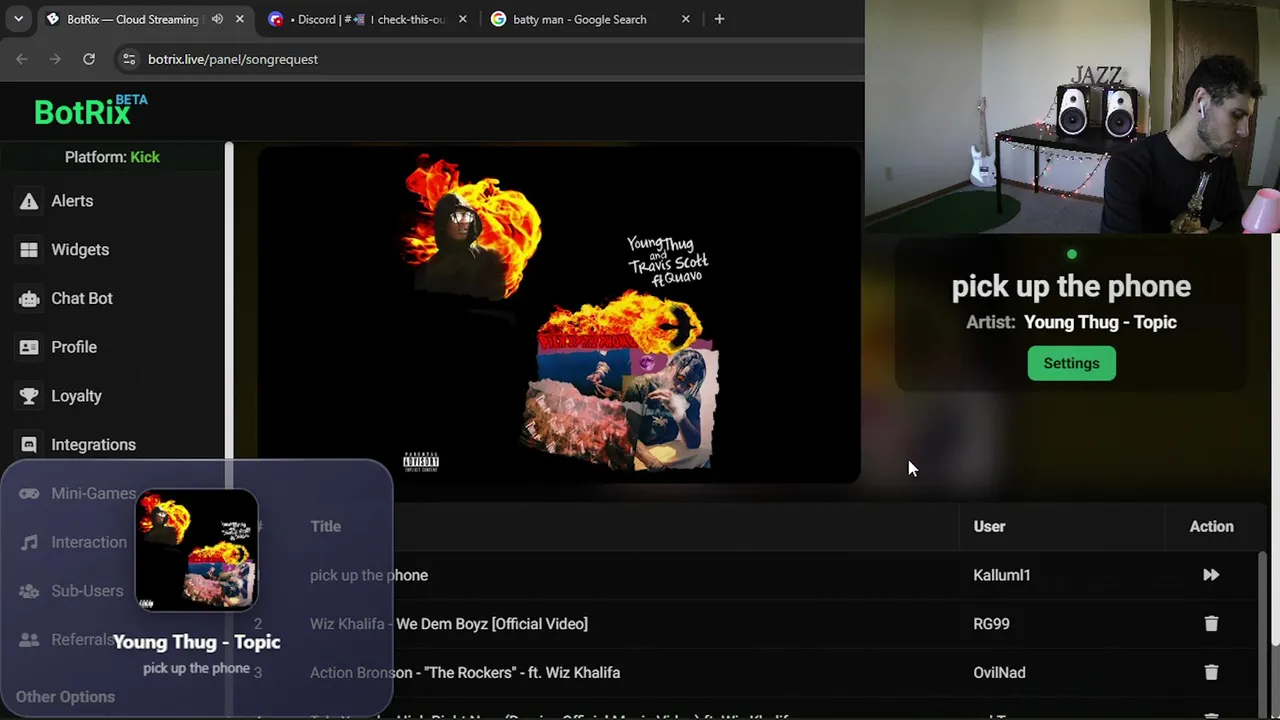Delete the RG99 song request with trash icon
Screen dimensions: 1280x720
pos(1211,624)
